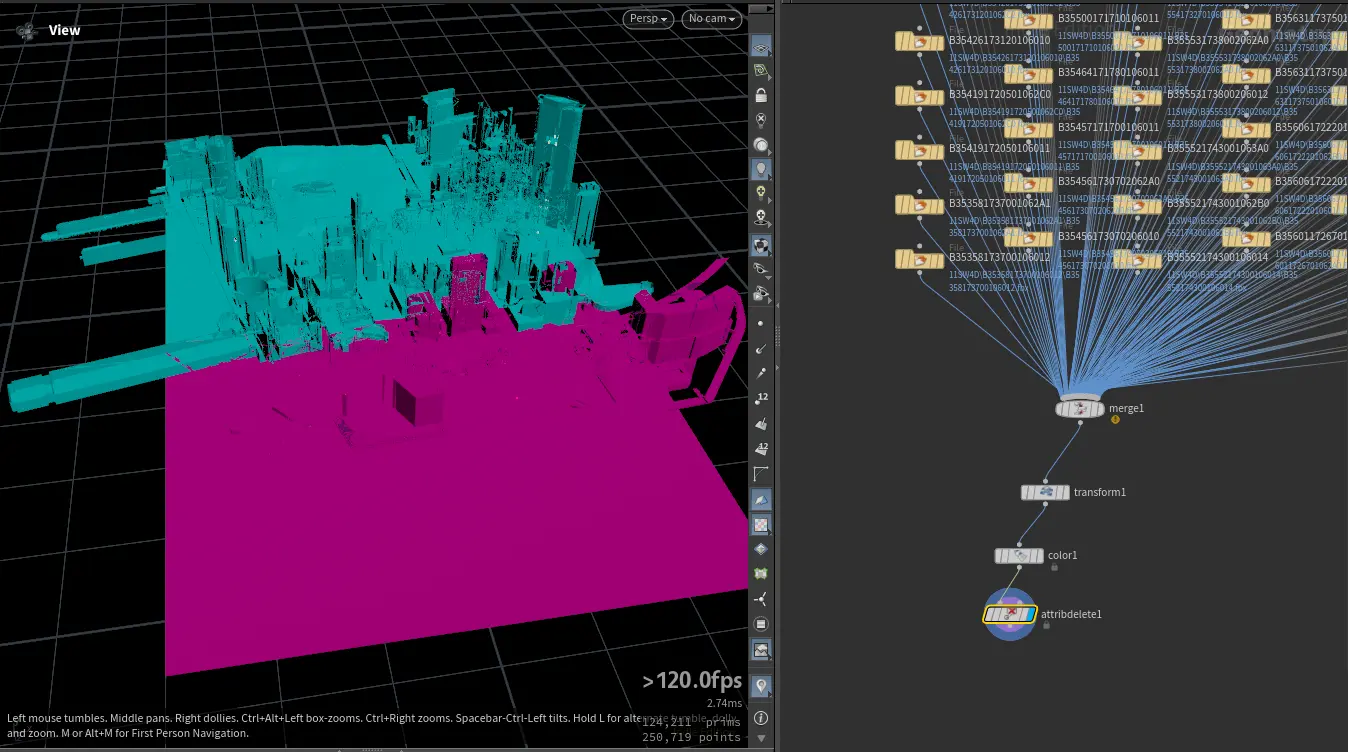Select File node B35500171710106011
This screenshot has width=1348, height=752.
point(1029,19)
